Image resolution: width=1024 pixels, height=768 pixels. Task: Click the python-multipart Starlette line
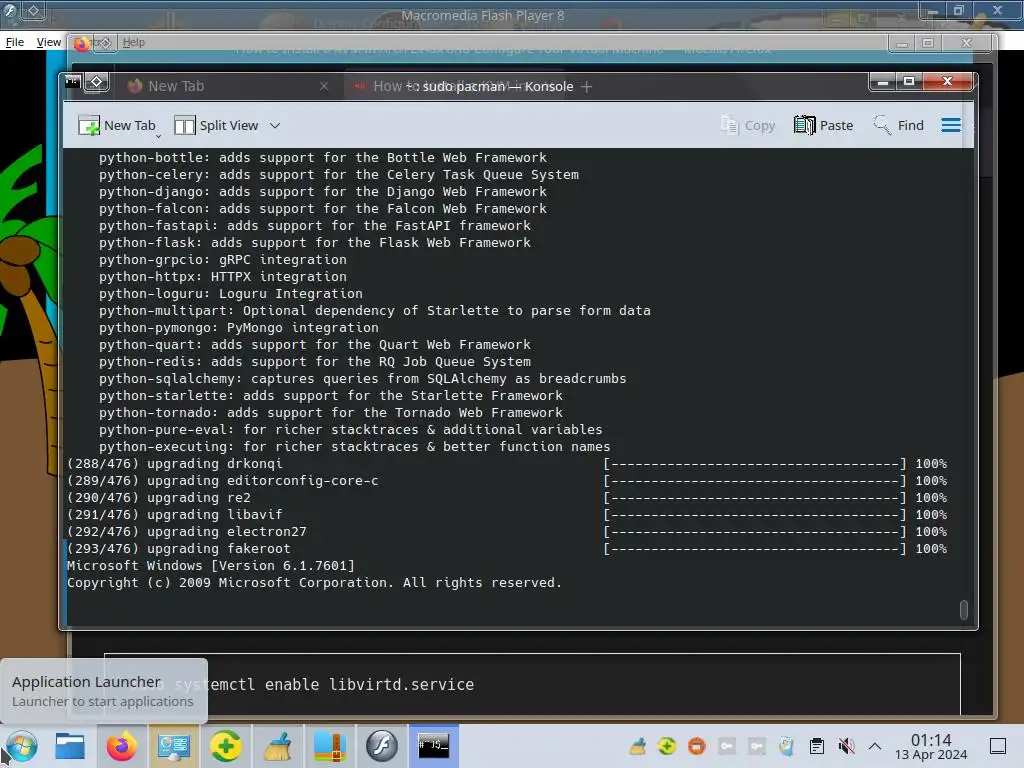click(x=375, y=310)
